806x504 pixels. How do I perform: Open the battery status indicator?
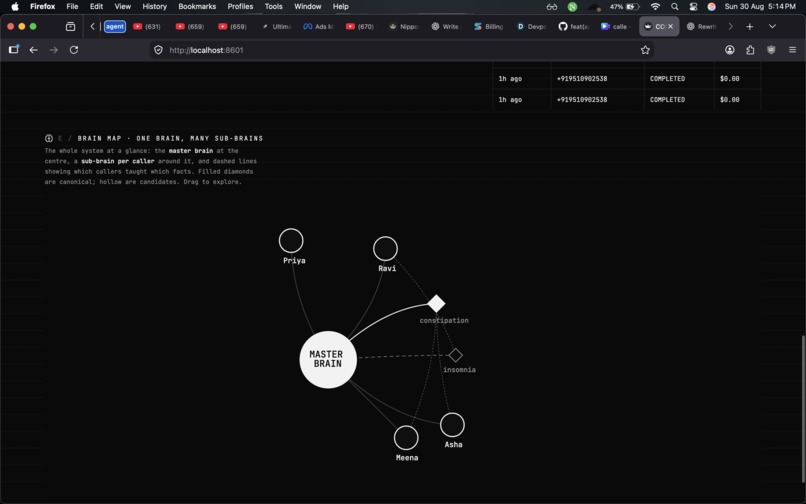click(x=625, y=7)
